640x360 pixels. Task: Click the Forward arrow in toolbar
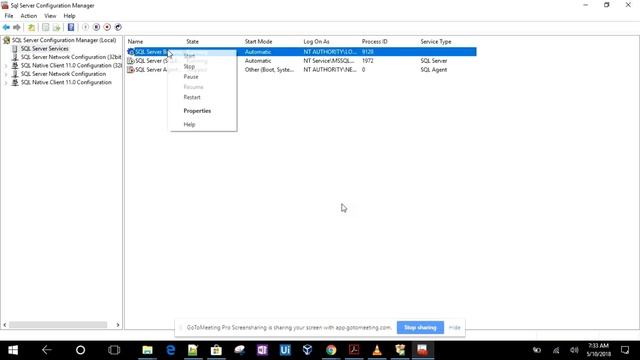tap(17, 27)
